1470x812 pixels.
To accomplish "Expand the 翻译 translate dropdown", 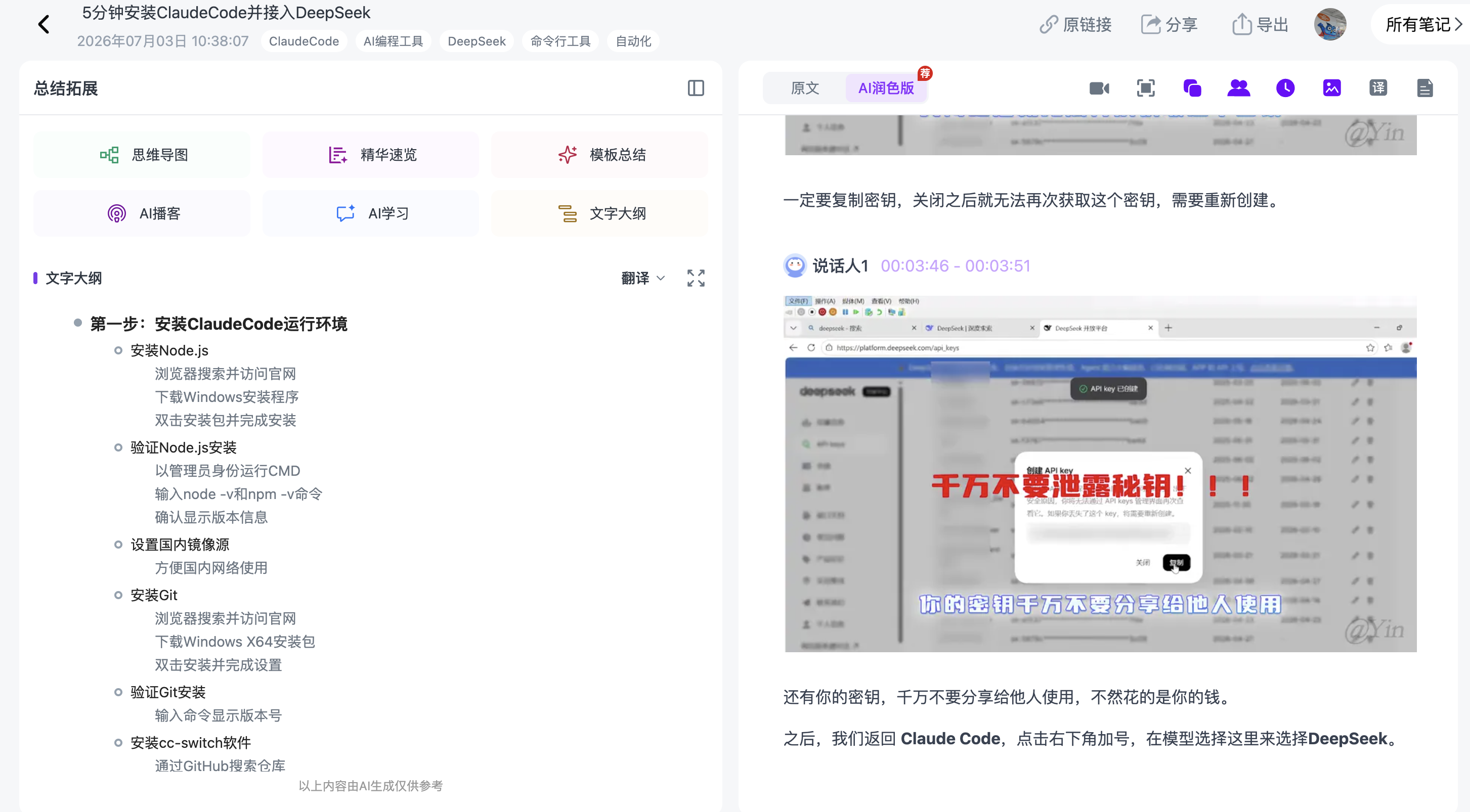I will click(642, 278).
